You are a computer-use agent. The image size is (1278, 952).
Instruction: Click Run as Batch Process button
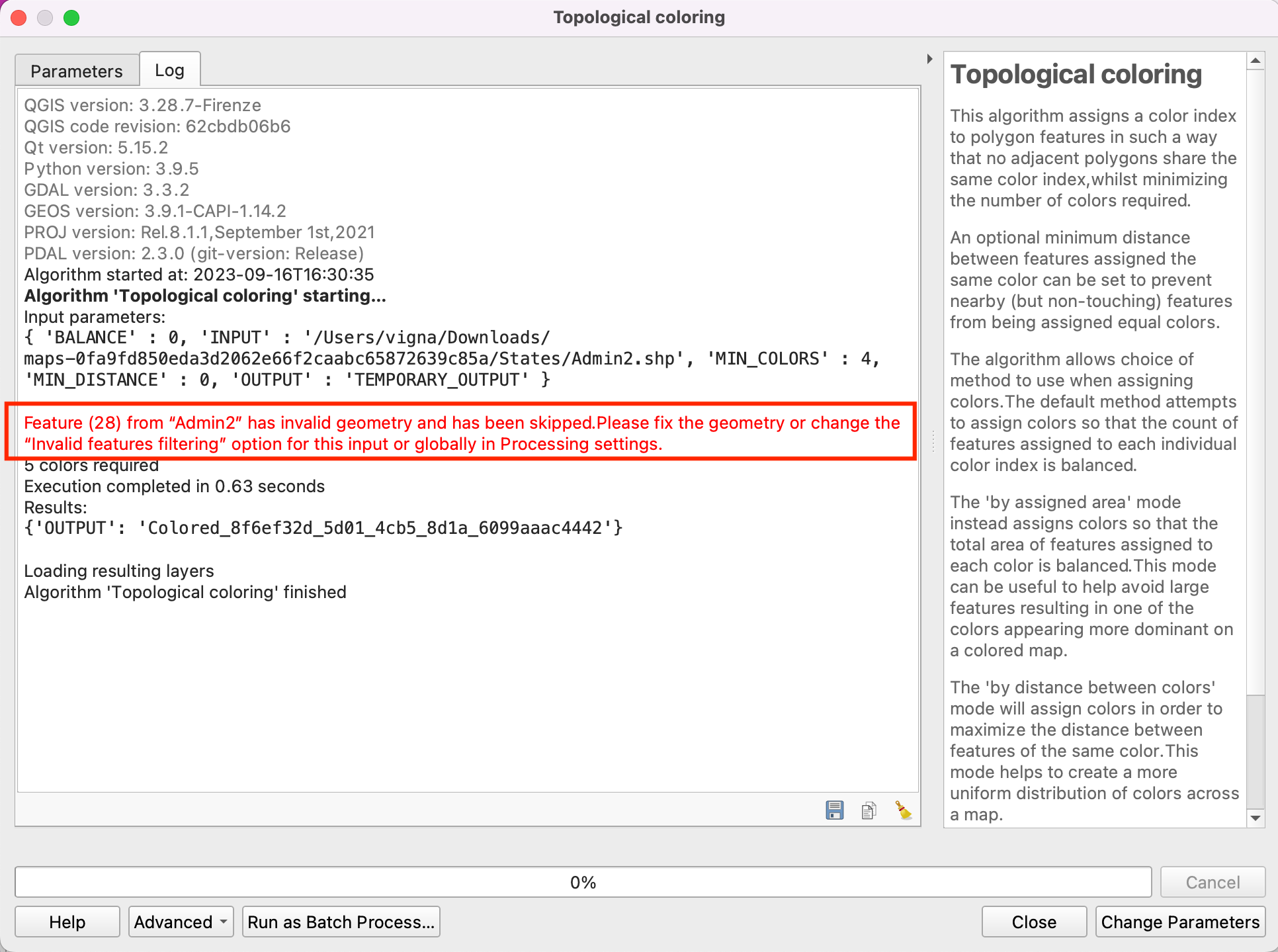341,922
